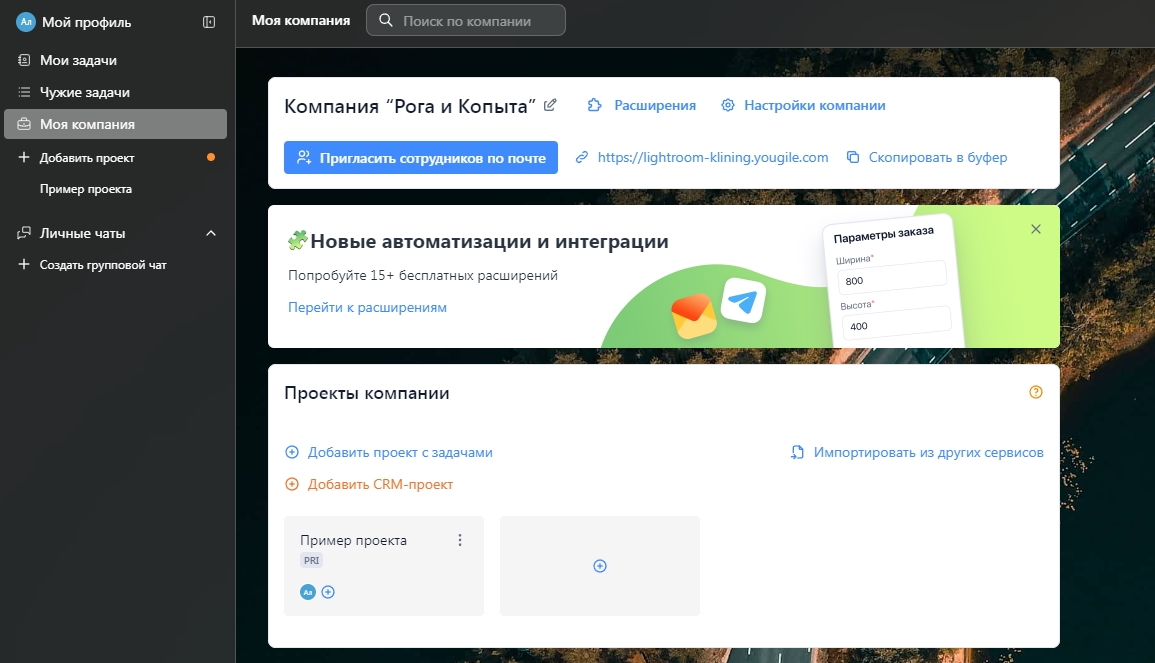Screen dimensions: 1155x663
Task: Click the Моя компания briefcase icon
Action: click(24, 124)
